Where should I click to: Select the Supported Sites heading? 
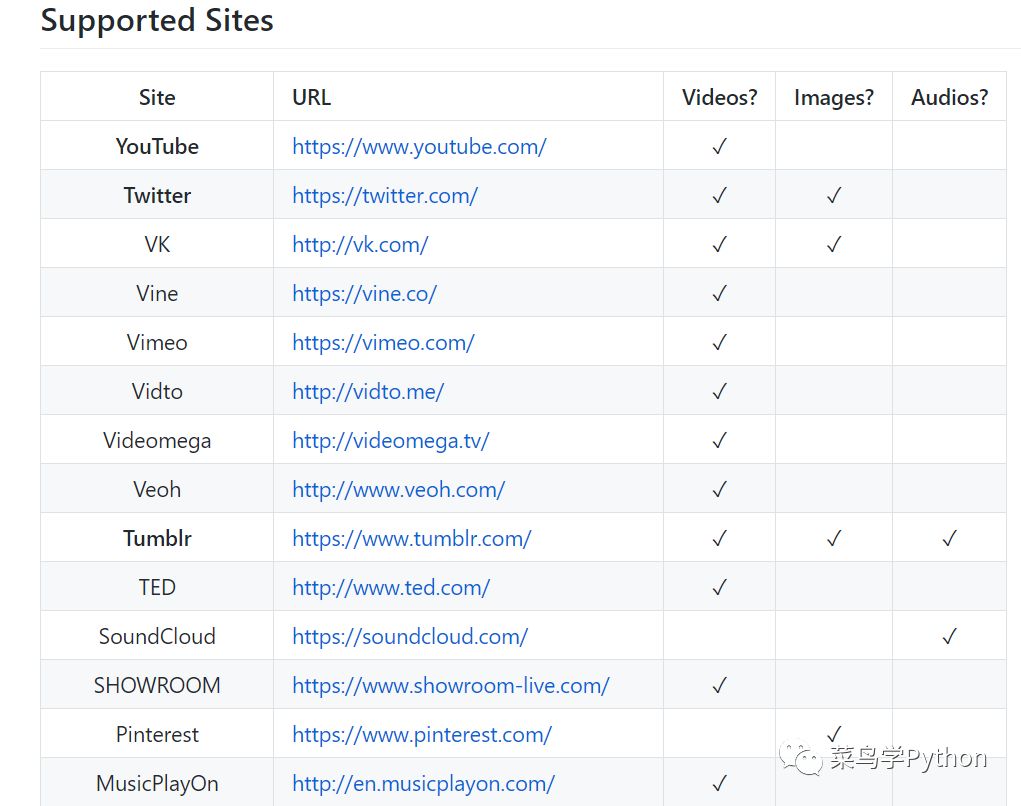click(157, 21)
